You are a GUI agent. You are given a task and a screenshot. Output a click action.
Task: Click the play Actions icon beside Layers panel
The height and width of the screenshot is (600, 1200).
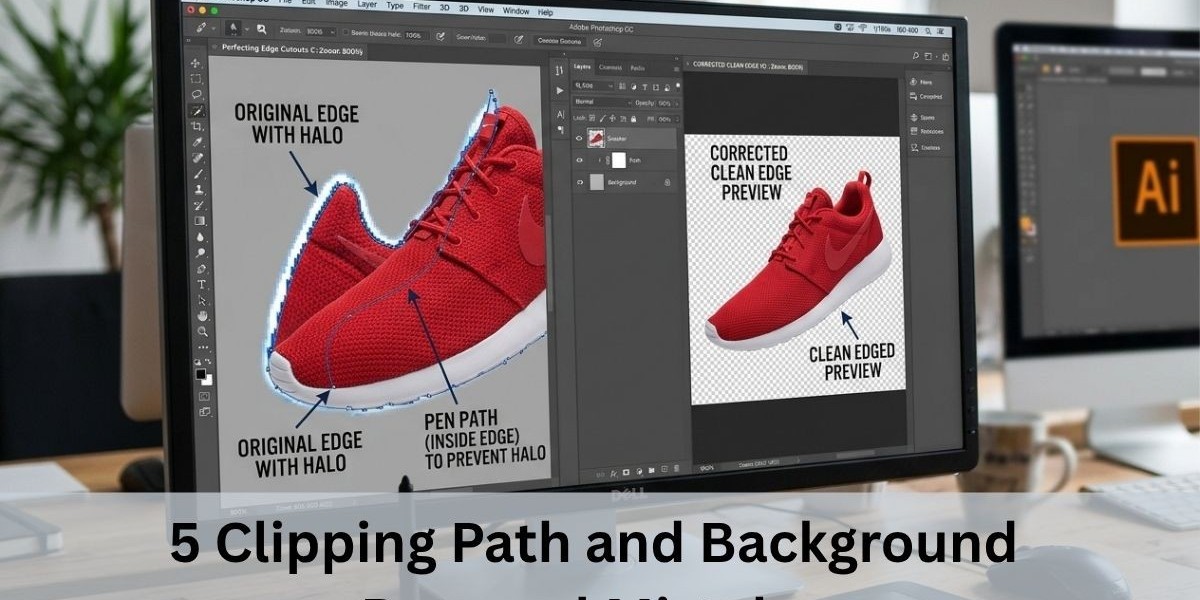pos(558,90)
